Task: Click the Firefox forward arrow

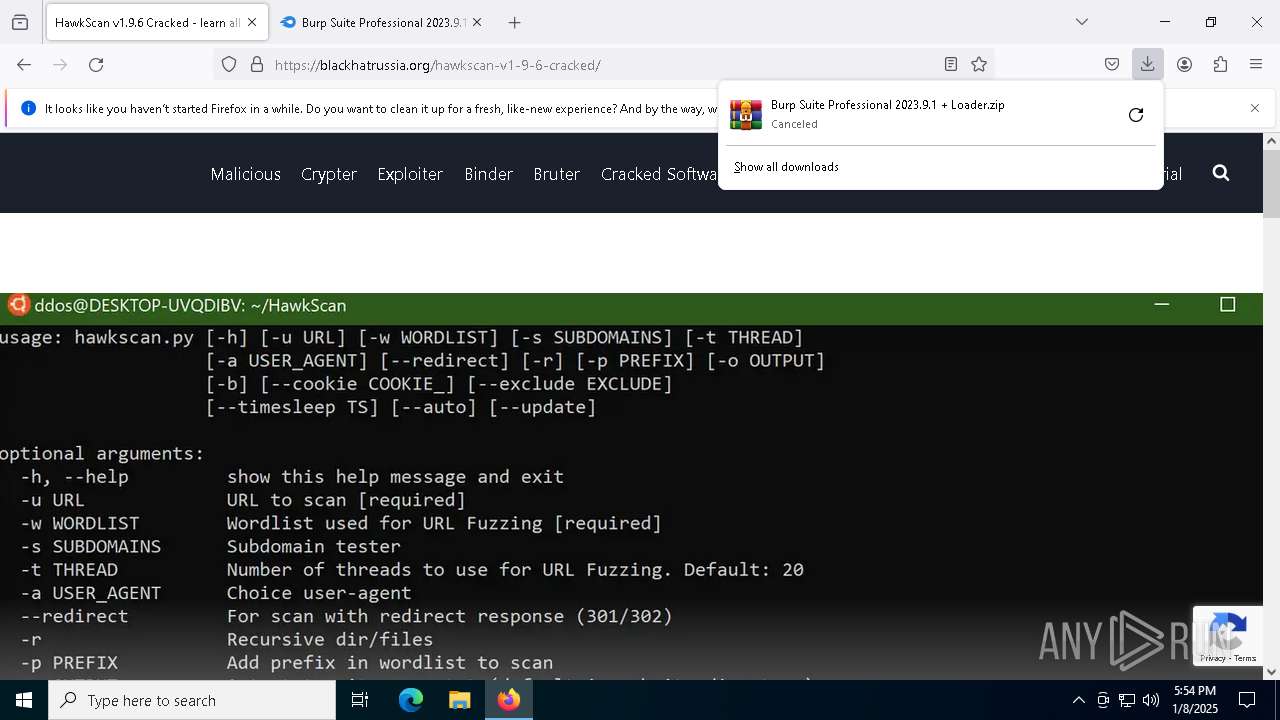Action: click(60, 65)
